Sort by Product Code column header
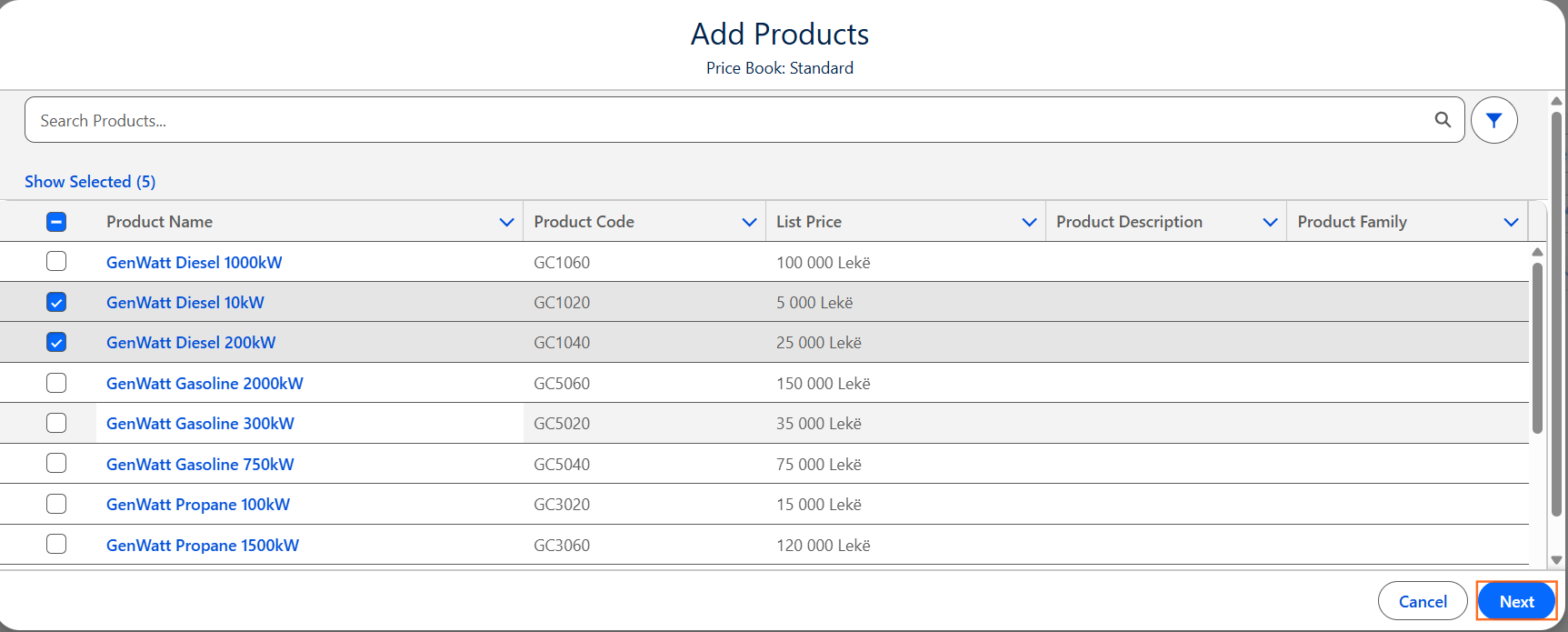This screenshot has height=632, width=1568. 584,222
